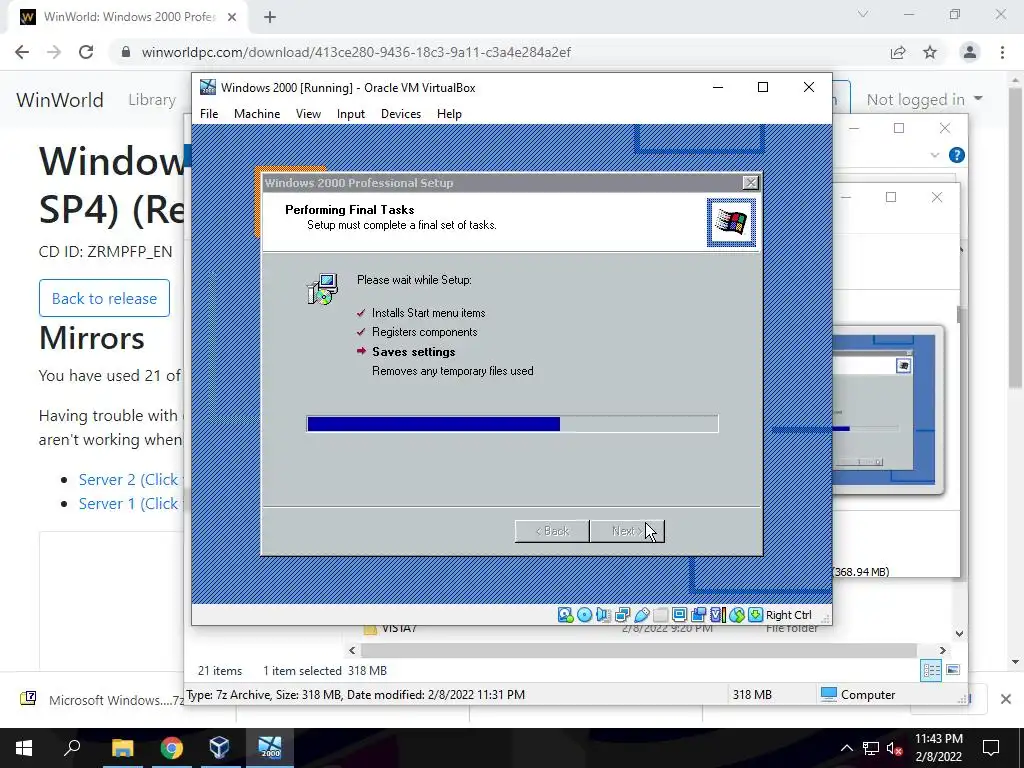The image size is (1024, 768).
Task: Click the green arrow keyboard capture icon
Action: [756, 615]
